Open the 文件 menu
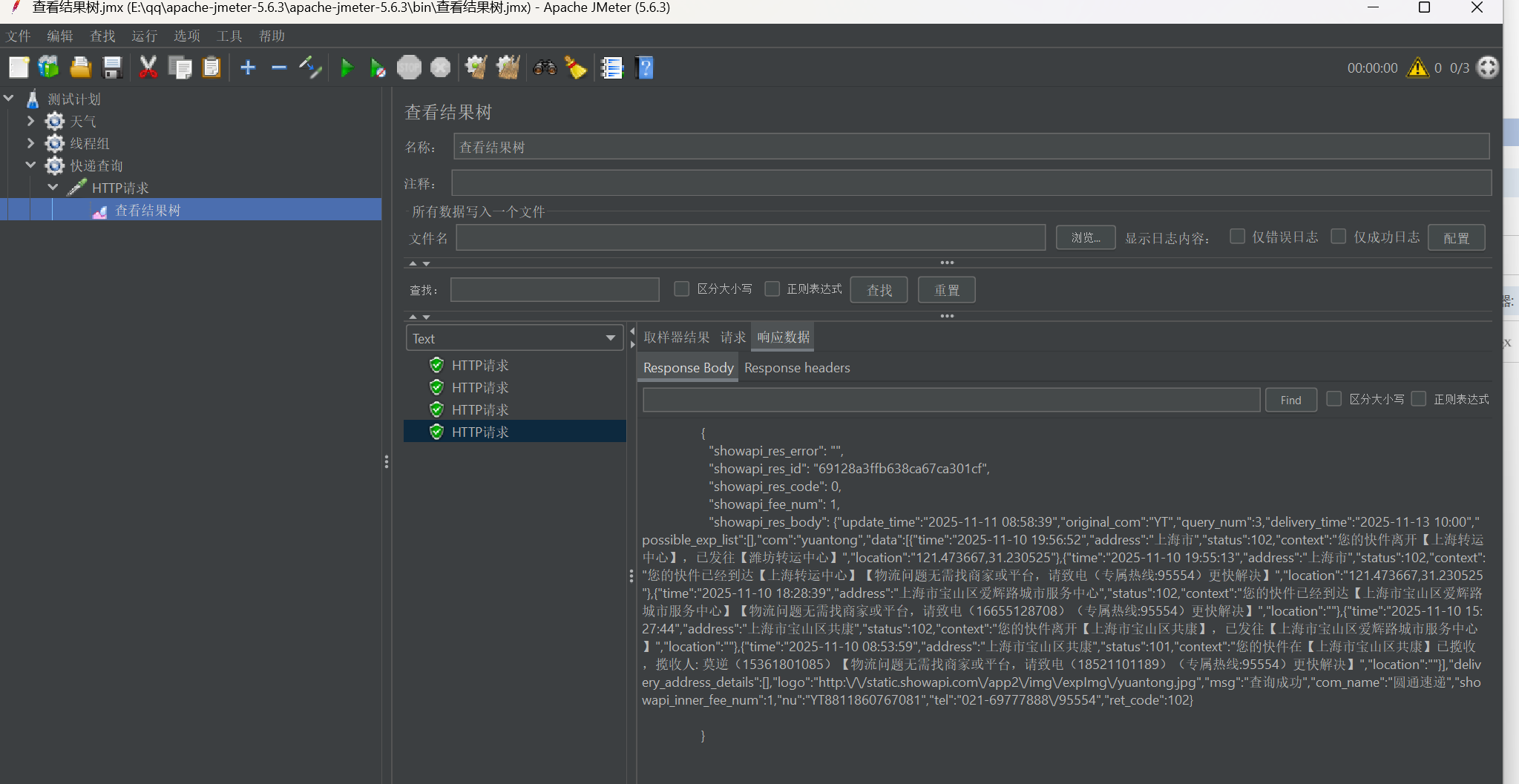The height and width of the screenshot is (784, 1519). pyautogui.click(x=19, y=36)
